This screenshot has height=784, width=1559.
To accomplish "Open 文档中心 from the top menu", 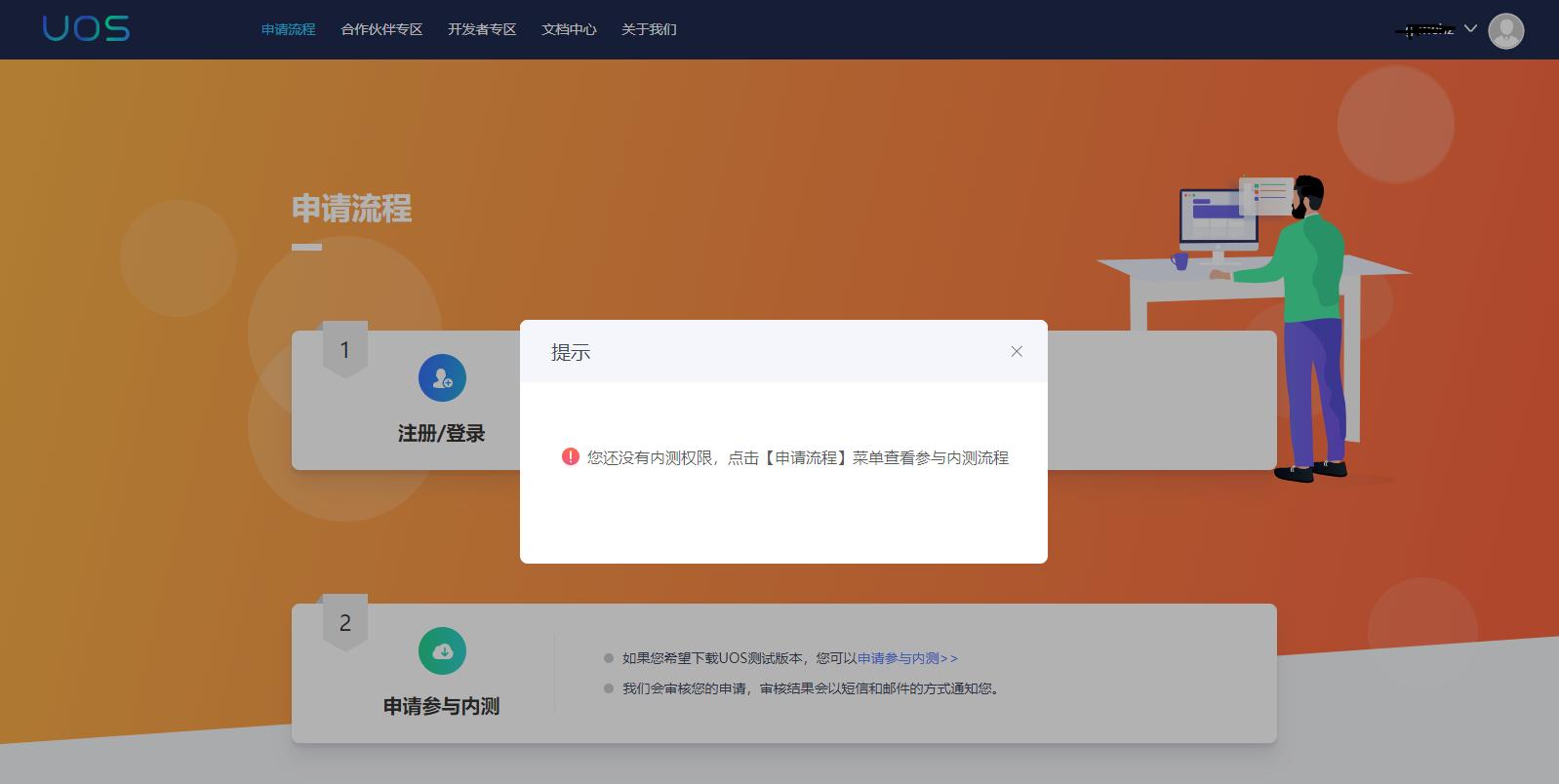I will tap(569, 29).
